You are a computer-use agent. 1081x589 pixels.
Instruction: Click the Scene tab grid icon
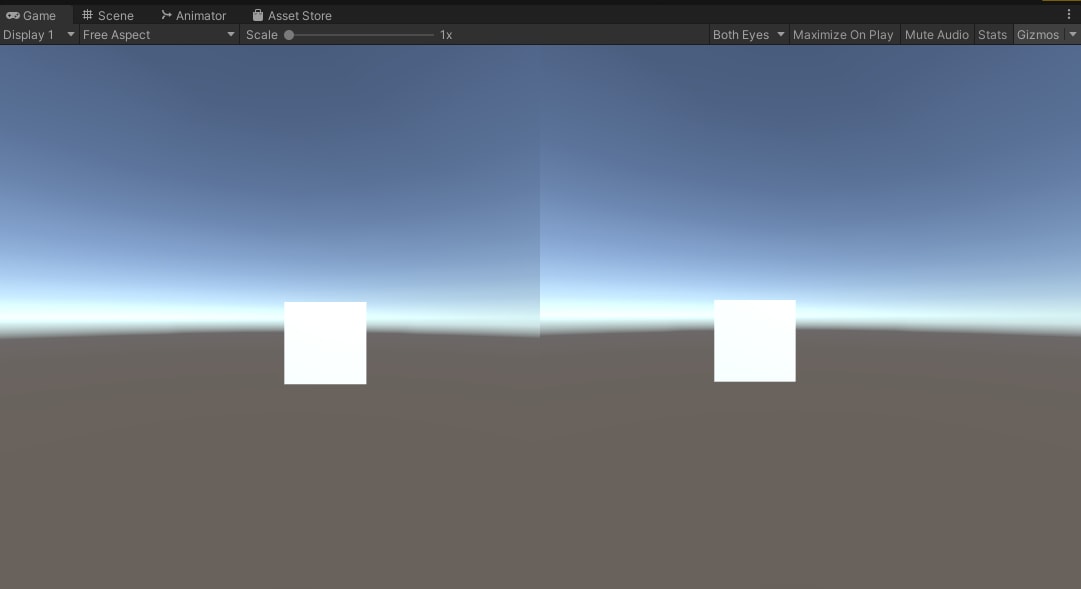tap(88, 14)
